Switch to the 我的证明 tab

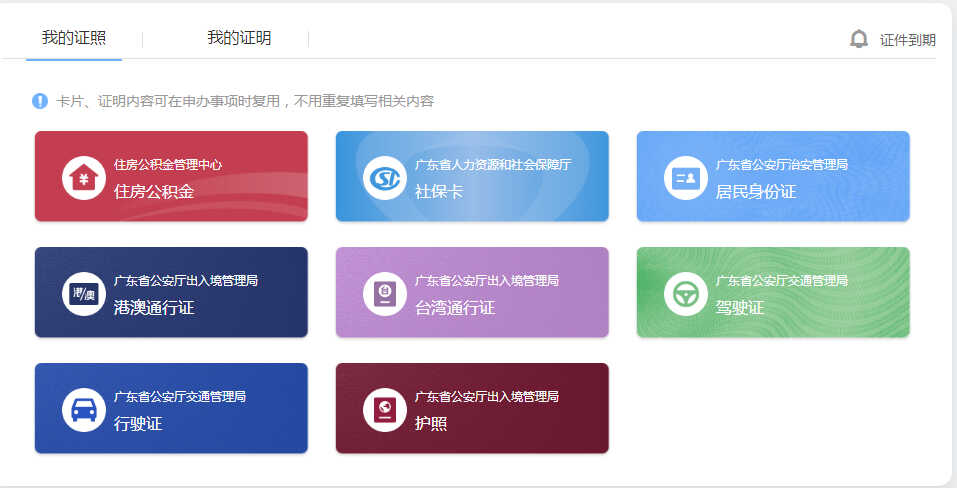click(239, 38)
